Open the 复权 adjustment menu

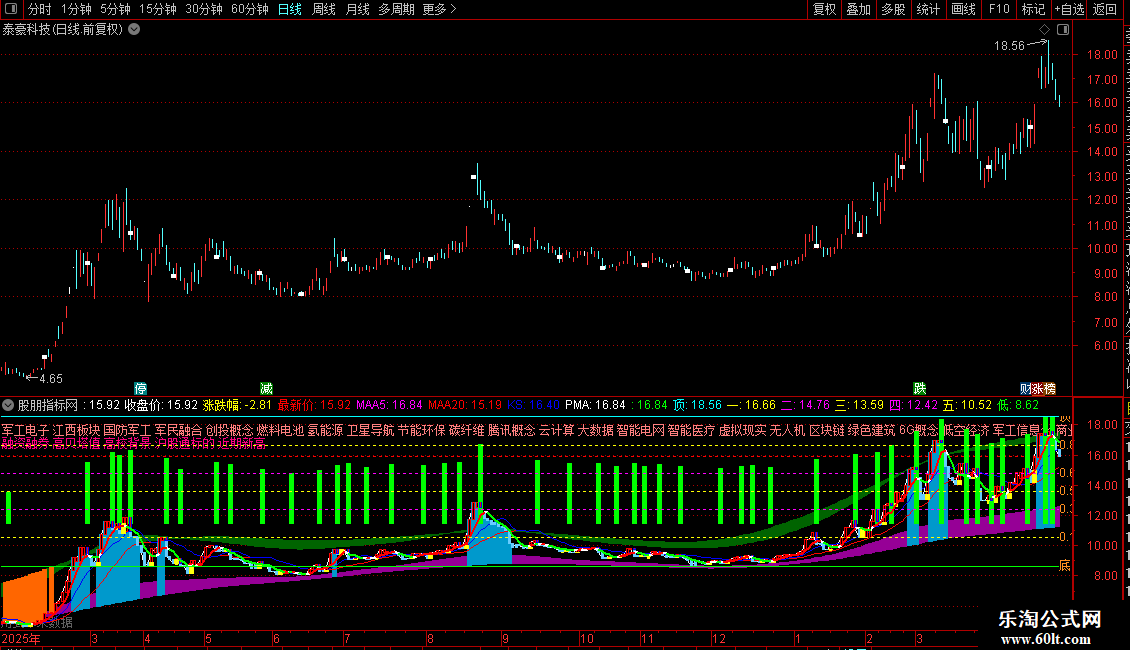point(824,9)
